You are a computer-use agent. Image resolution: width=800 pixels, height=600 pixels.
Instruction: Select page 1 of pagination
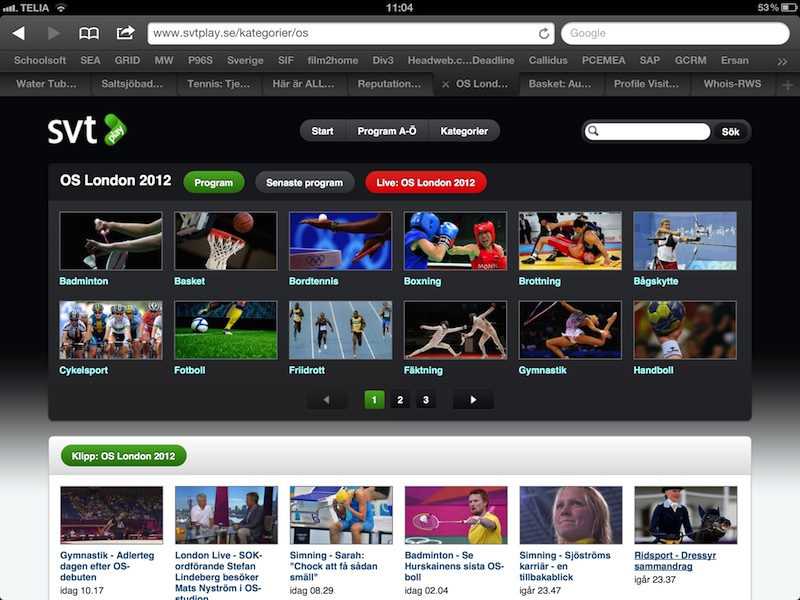point(374,399)
